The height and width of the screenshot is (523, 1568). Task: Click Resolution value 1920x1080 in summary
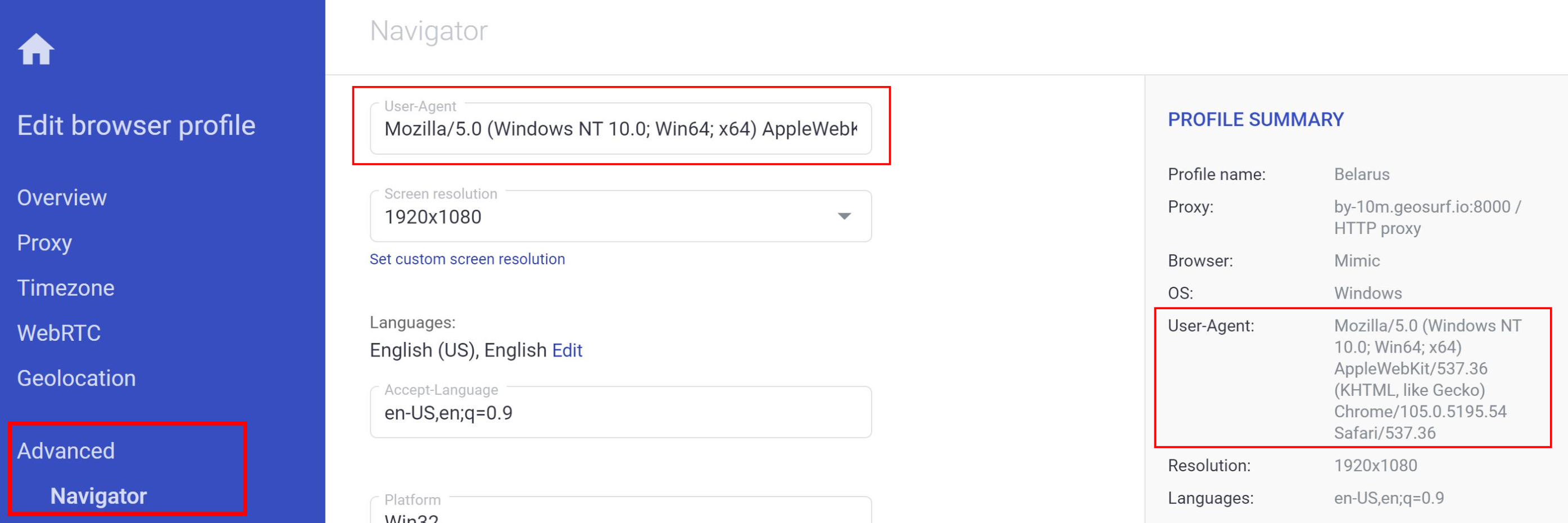[1375, 465]
